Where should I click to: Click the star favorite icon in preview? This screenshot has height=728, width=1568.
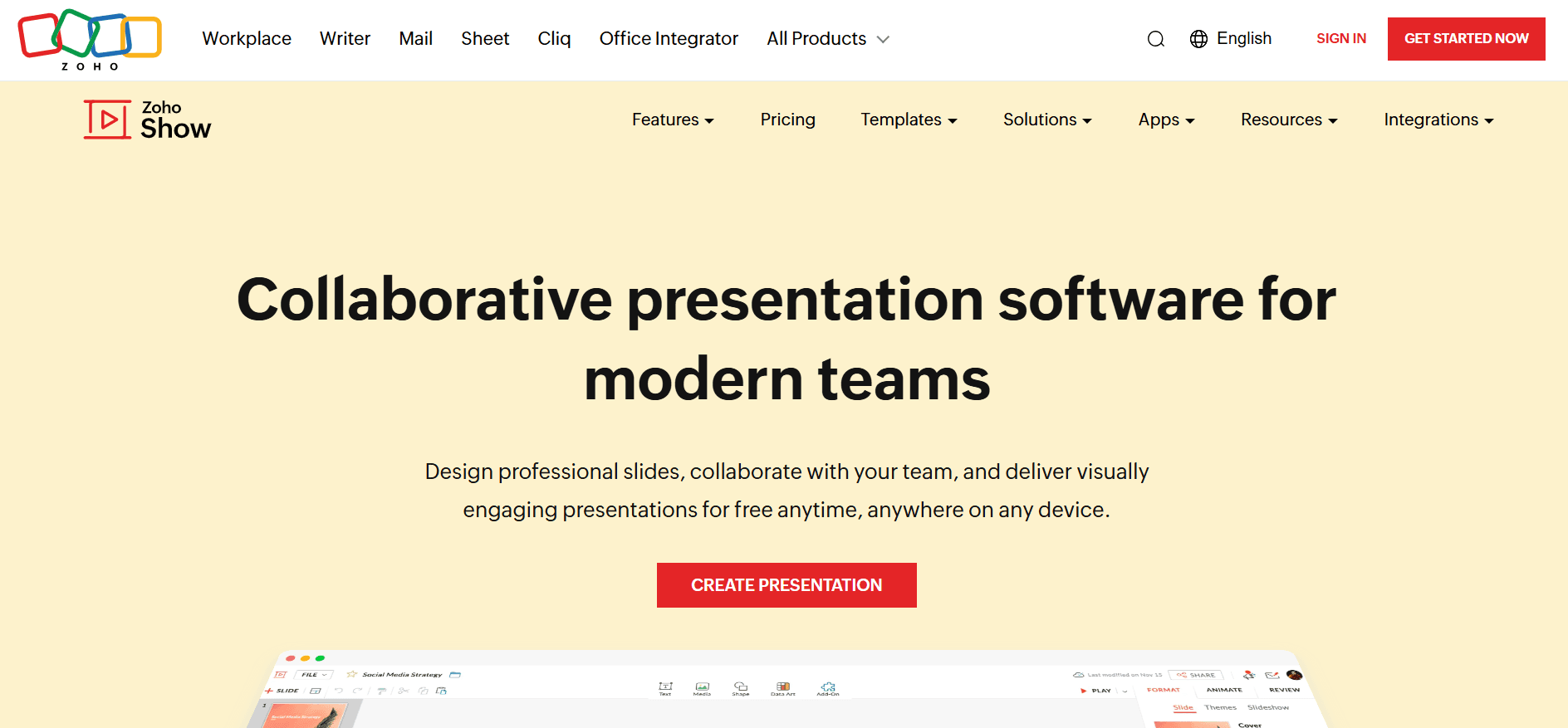click(351, 674)
